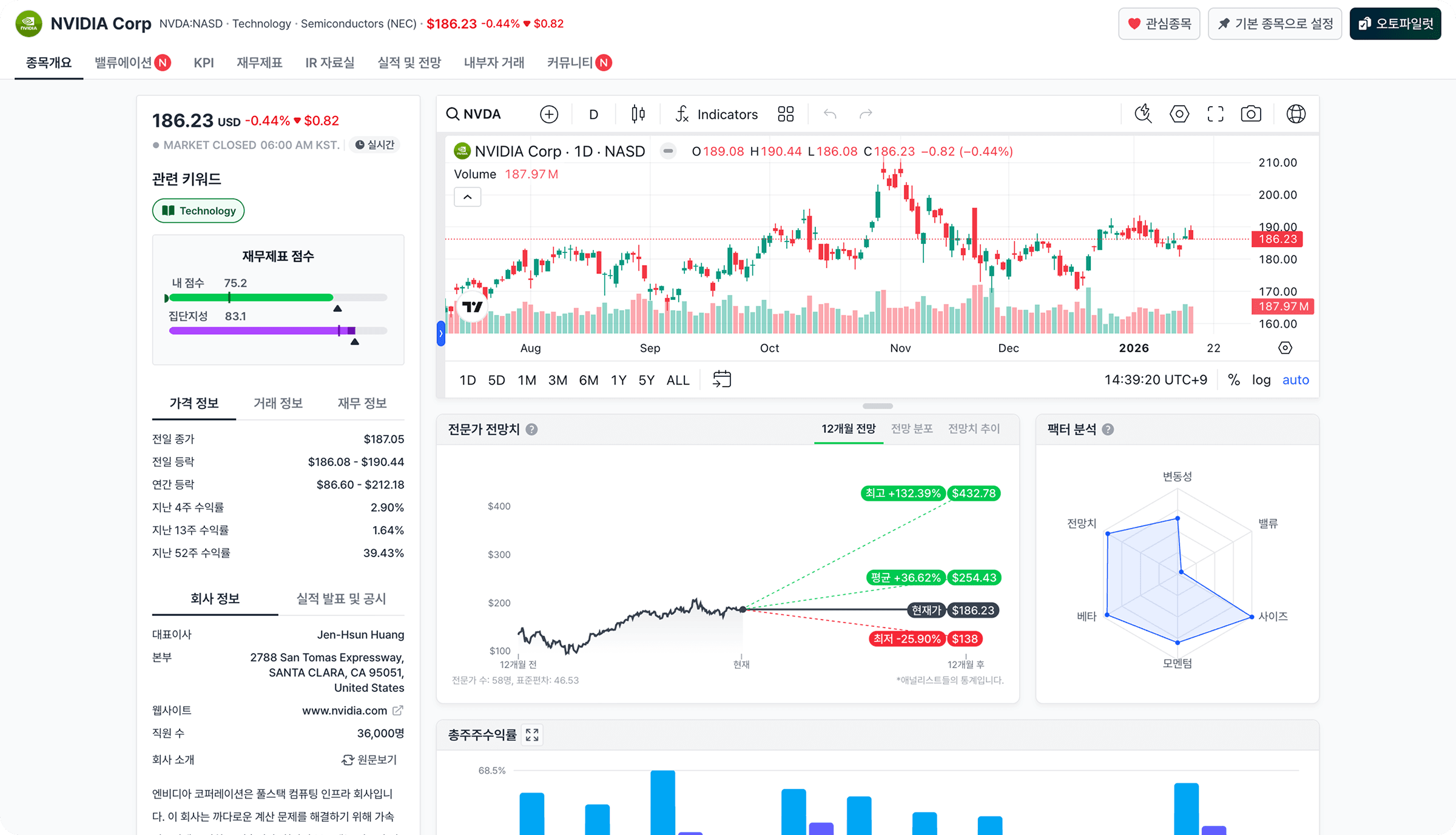Click the 실시간 clock badge

pyautogui.click(x=374, y=144)
